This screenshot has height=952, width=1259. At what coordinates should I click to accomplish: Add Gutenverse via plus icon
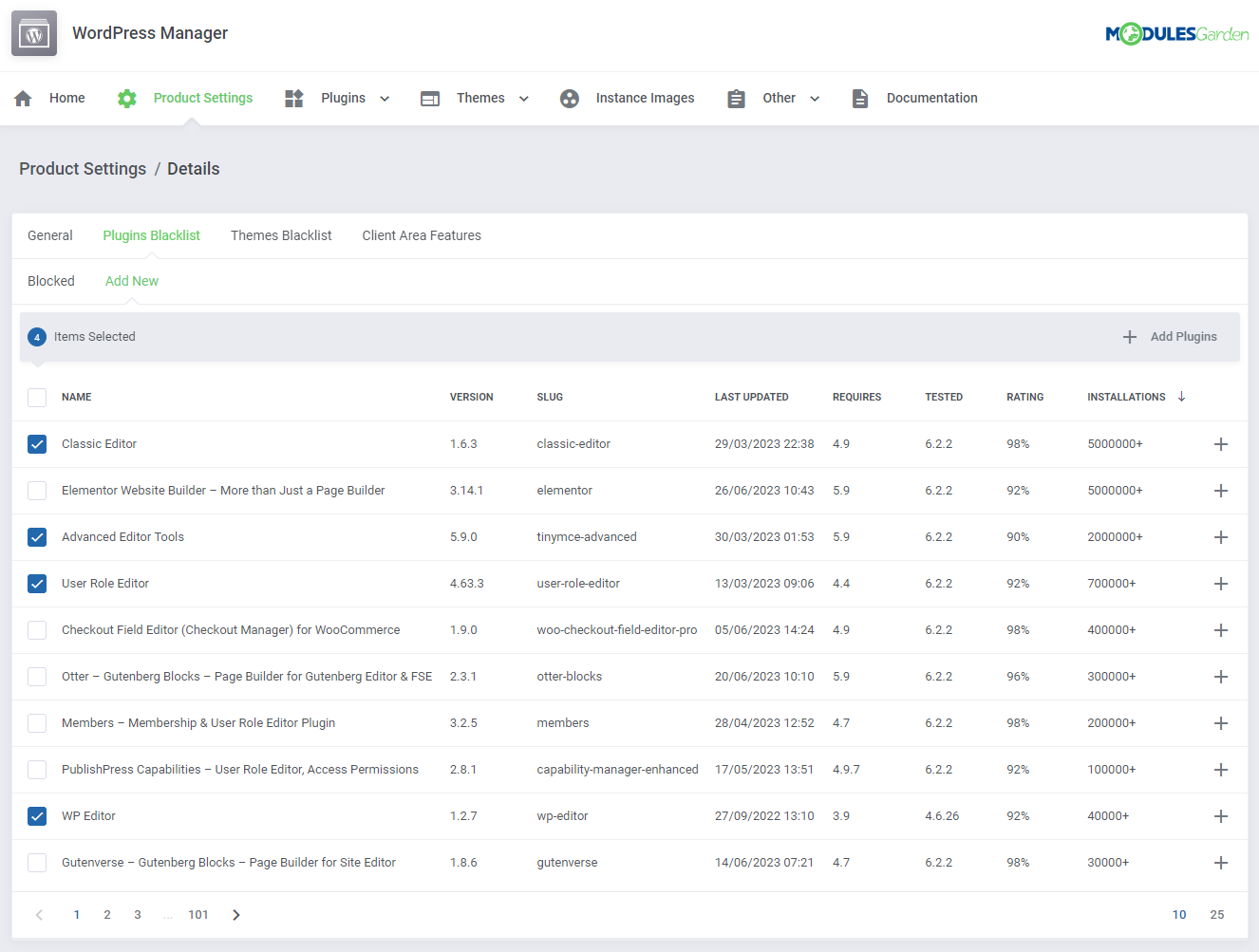(x=1221, y=863)
